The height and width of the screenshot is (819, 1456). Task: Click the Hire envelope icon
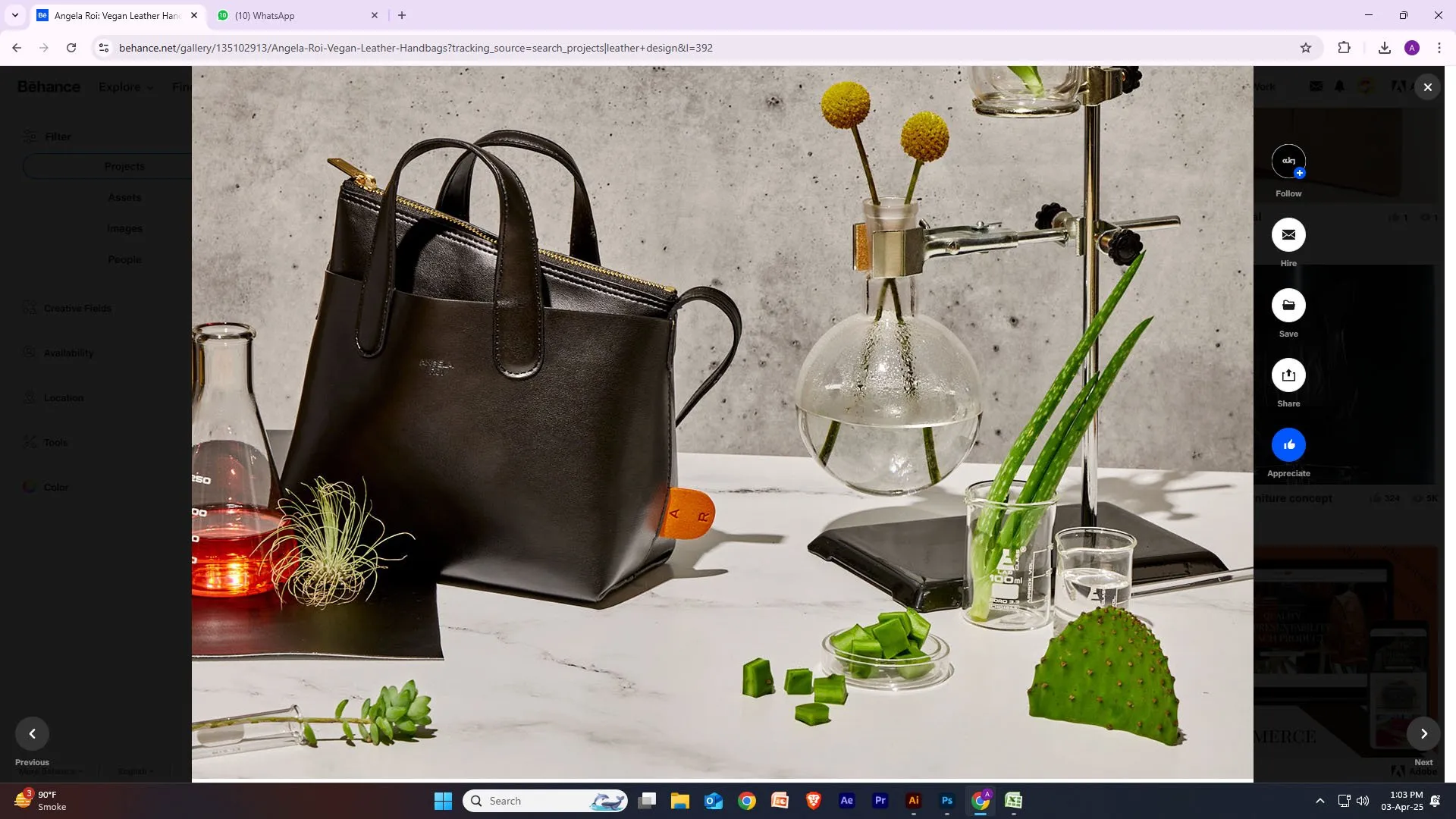pos(1288,235)
